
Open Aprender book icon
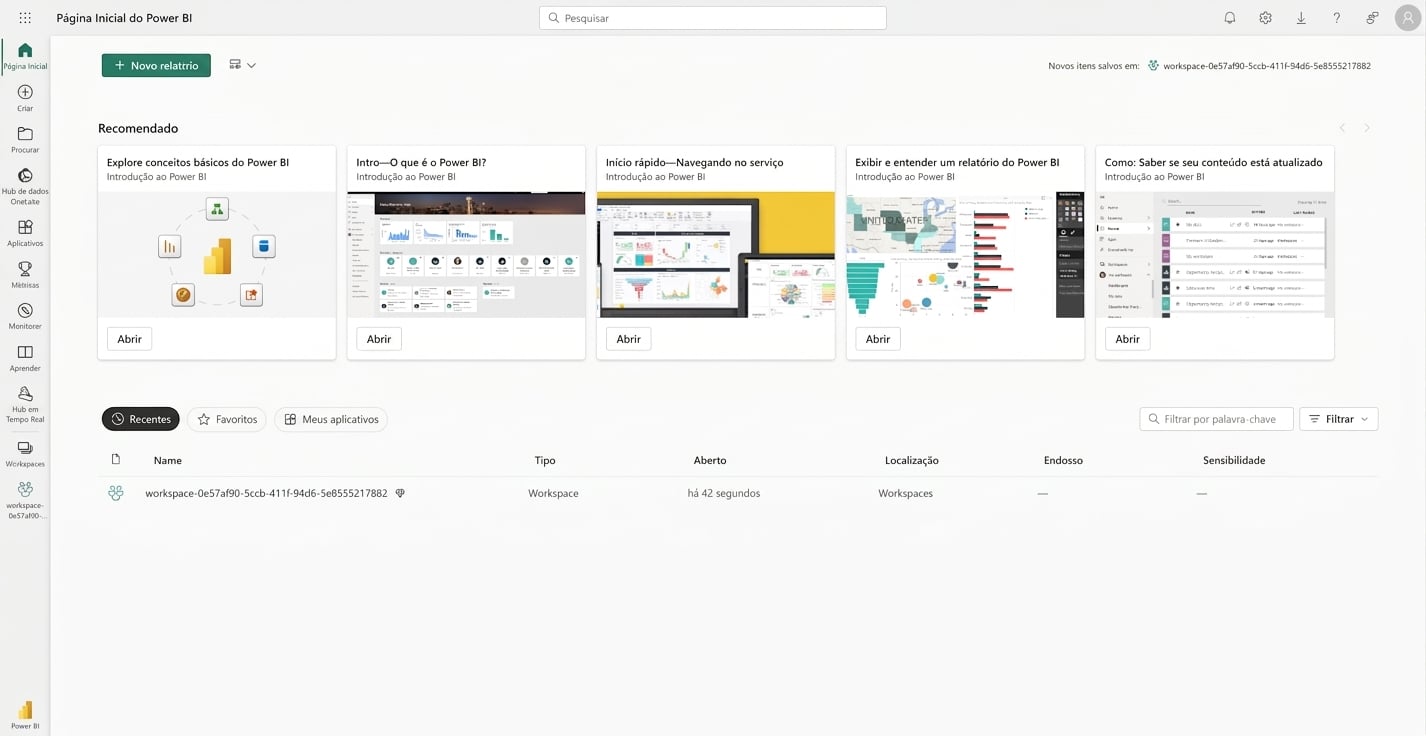25,358
